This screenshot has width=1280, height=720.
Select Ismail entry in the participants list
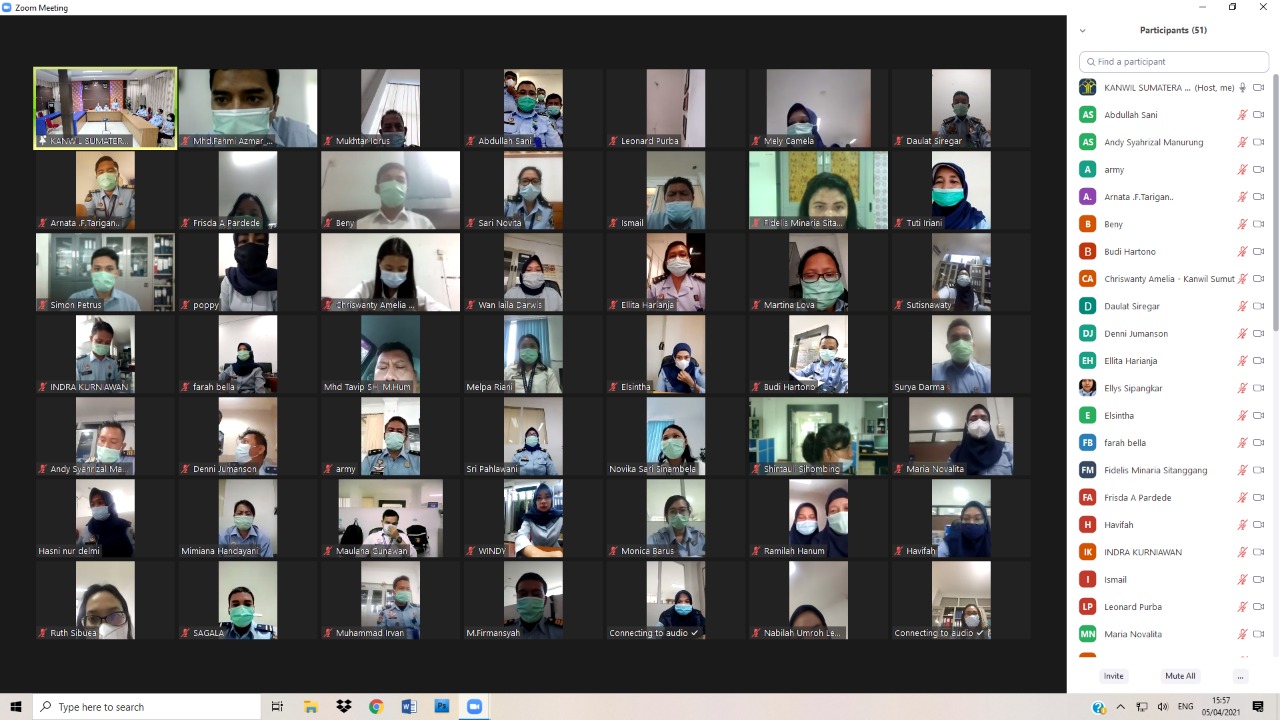click(1115, 580)
